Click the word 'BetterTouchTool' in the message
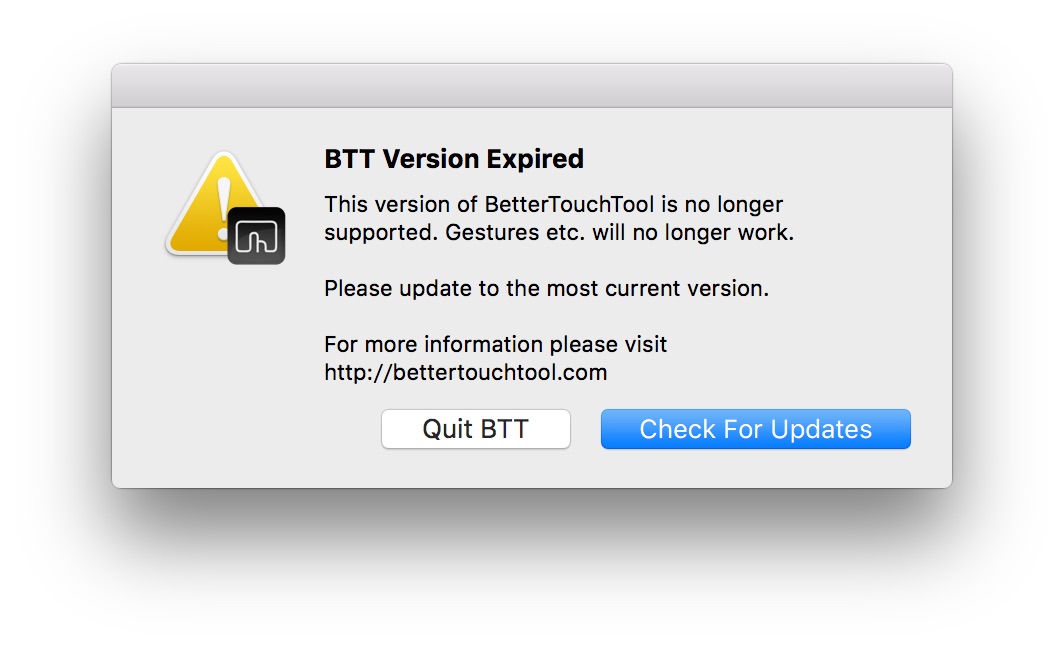The height and width of the screenshot is (648, 1064). [x=570, y=205]
